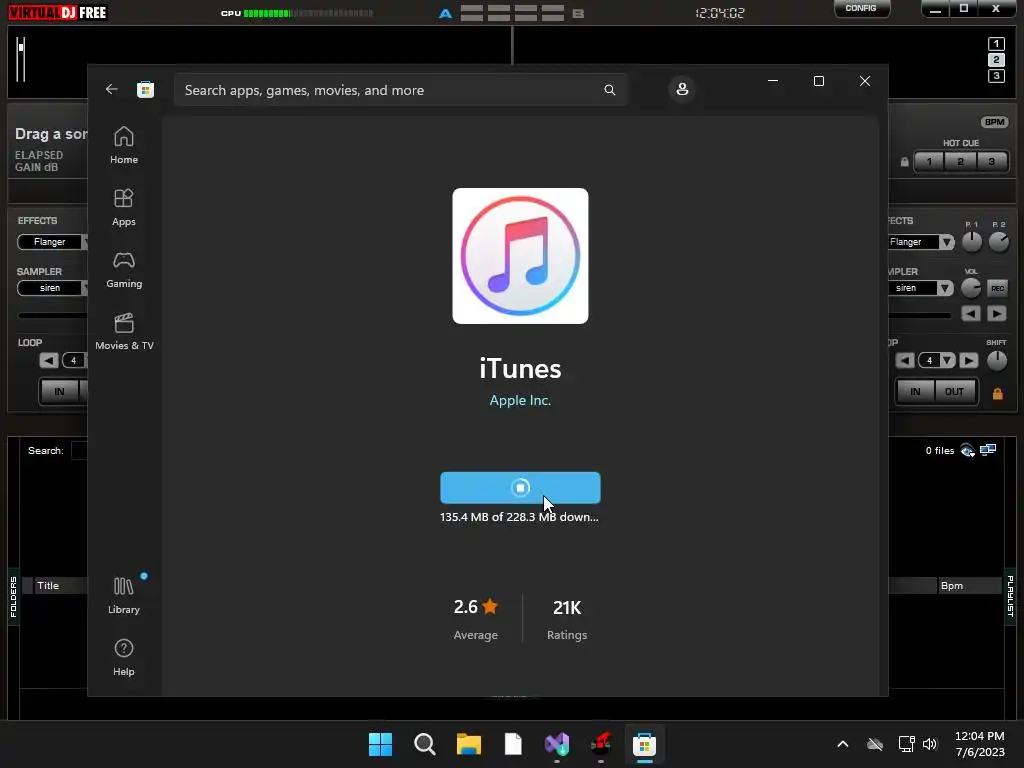This screenshot has height=768, width=1024.
Task: Open Gaming section in Store sidebar
Action: pos(123,269)
